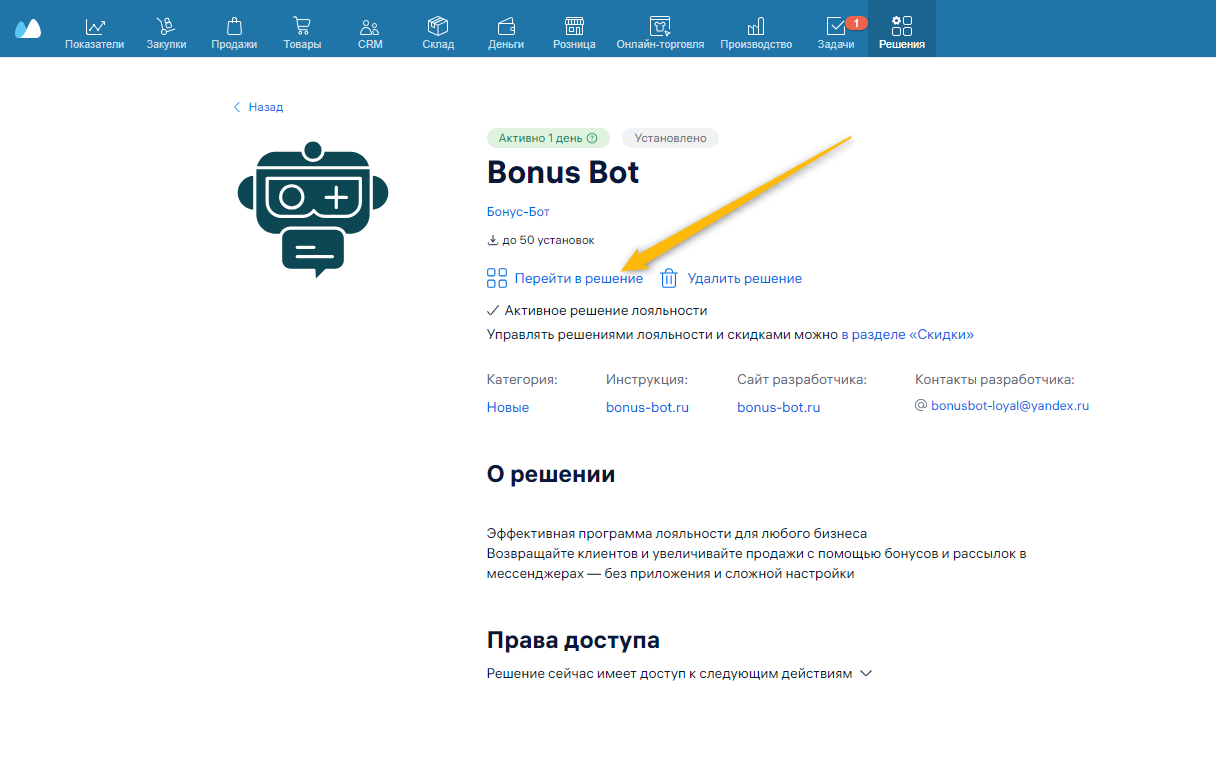Click the Контакты разработчика: label
The width and height of the screenshot is (1216, 765).
coord(994,380)
